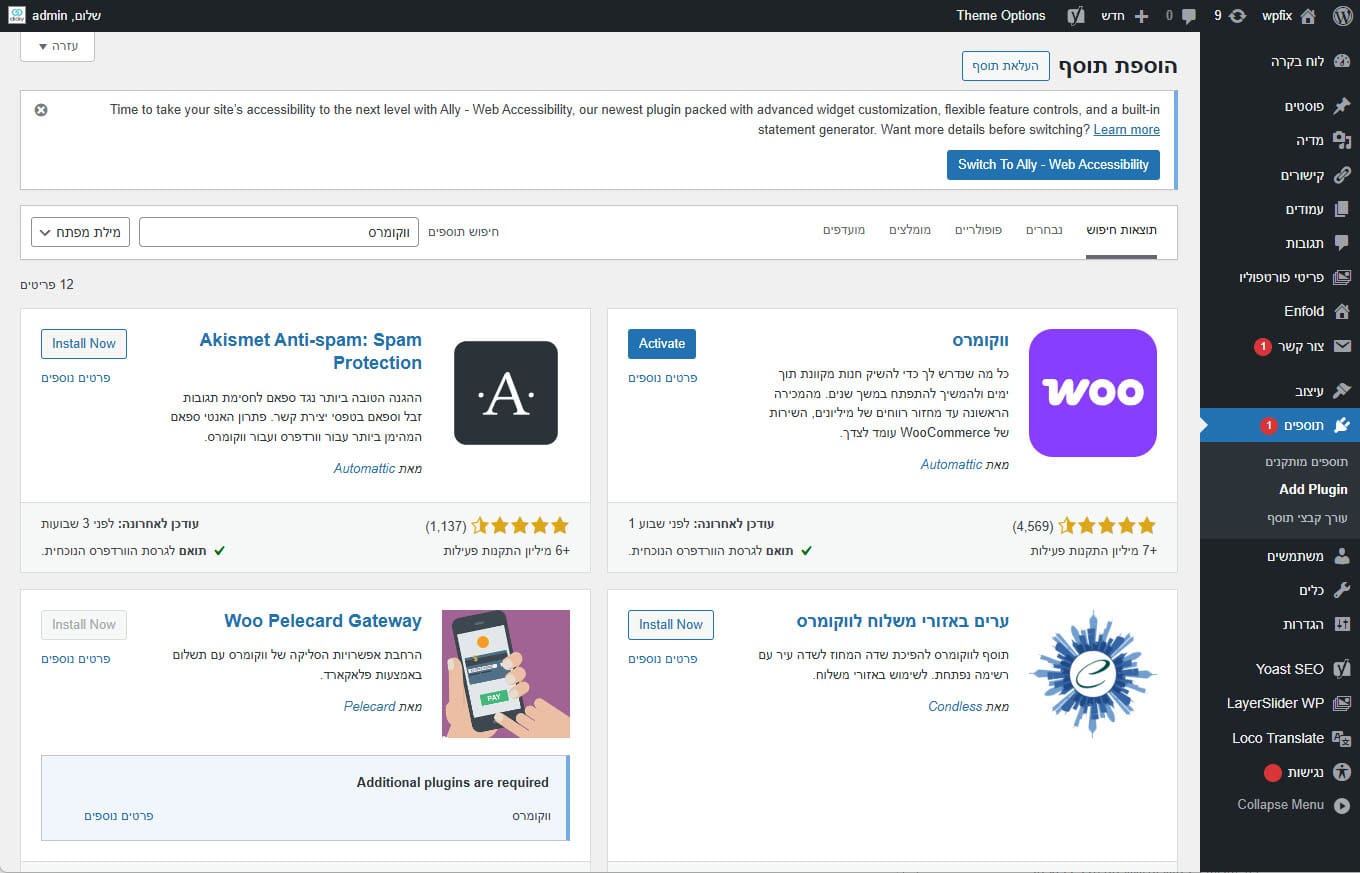Click Switch To Ally - Web Accessibility button
1360x873 pixels.
coord(1053,164)
